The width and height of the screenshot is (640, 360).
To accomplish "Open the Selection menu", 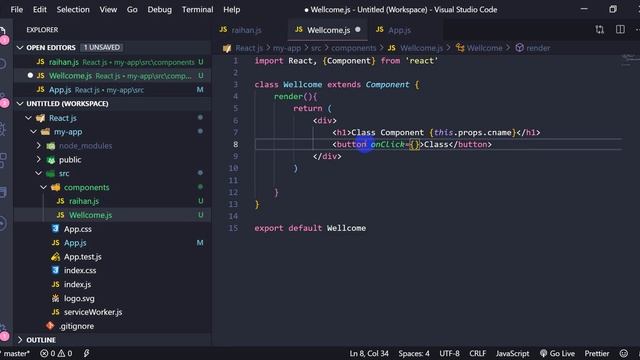I will (73, 9).
